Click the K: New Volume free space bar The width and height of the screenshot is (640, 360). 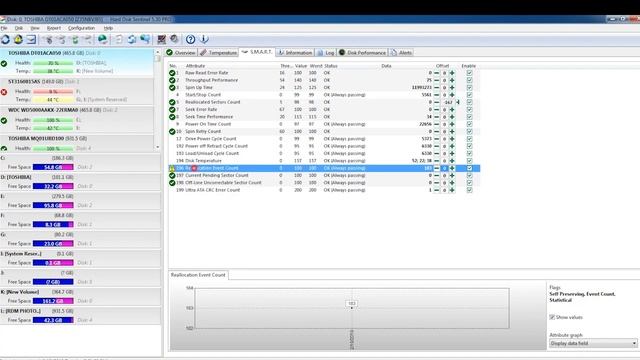[53, 301]
